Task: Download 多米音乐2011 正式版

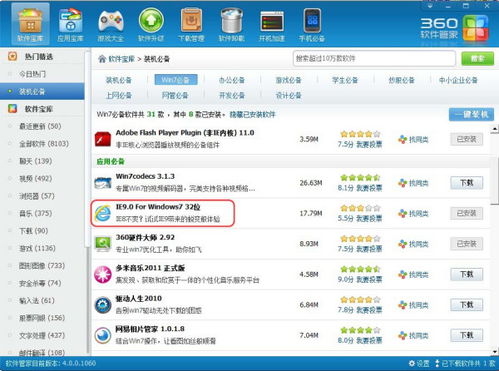Action: click(x=467, y=274)
